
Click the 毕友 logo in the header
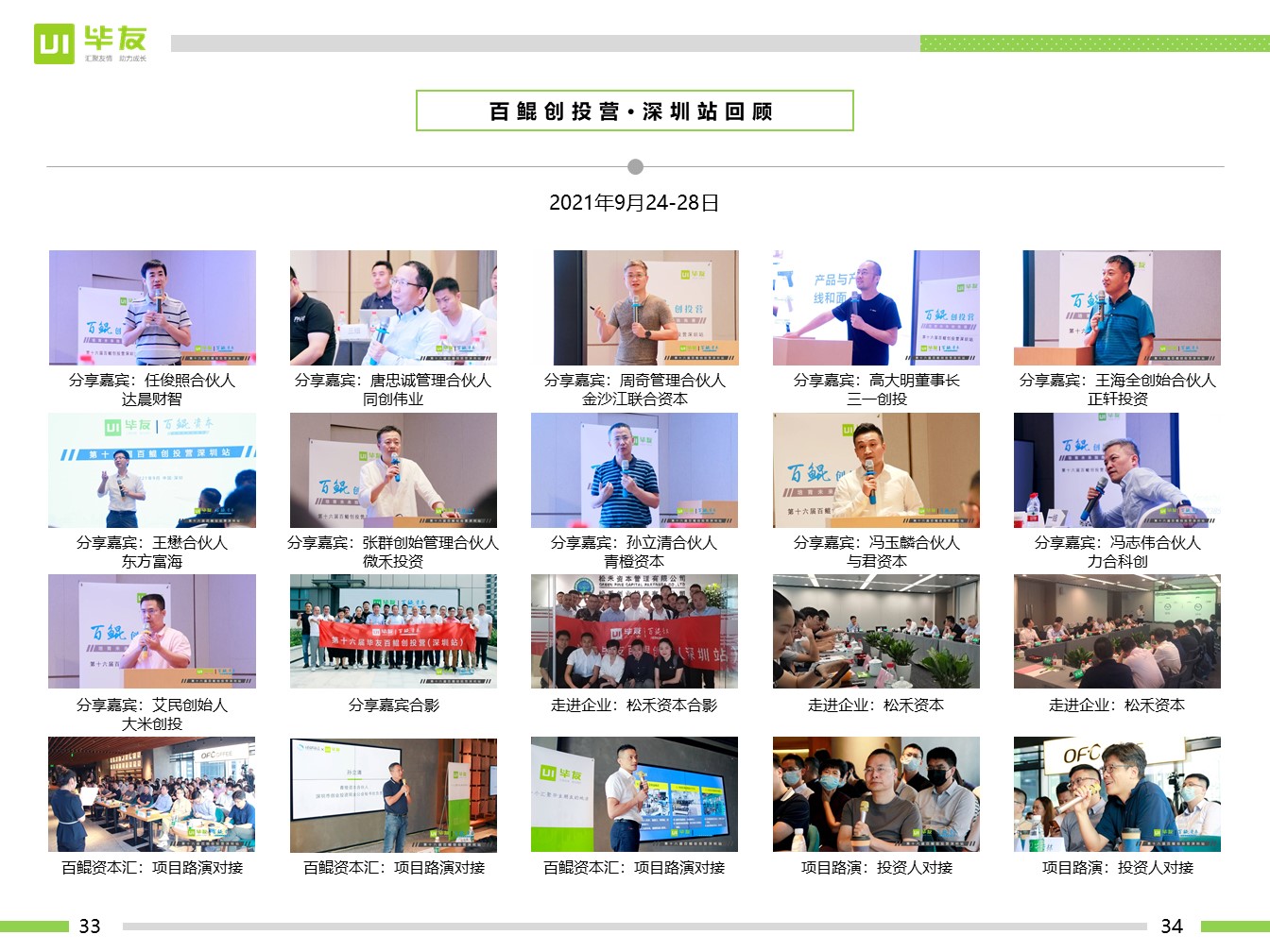tap(91, 43)
